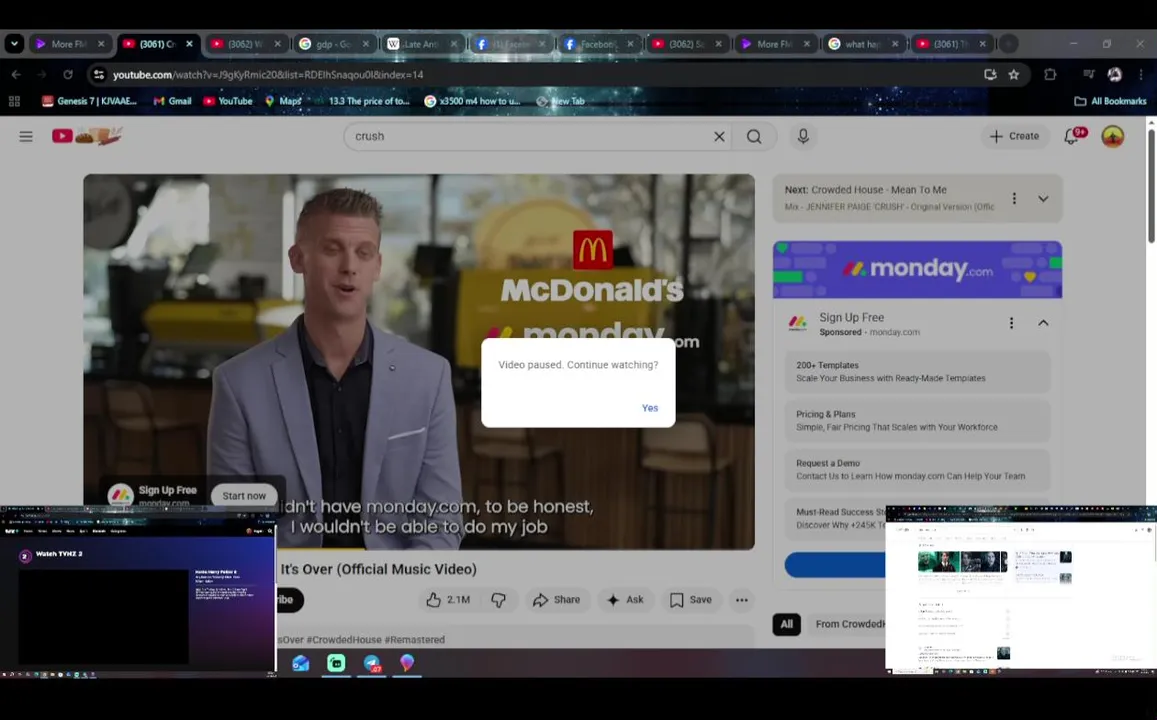Open the Genesis 7 bookmark
The width and height of the screenshot is (1157, 720).
(89, 101)
